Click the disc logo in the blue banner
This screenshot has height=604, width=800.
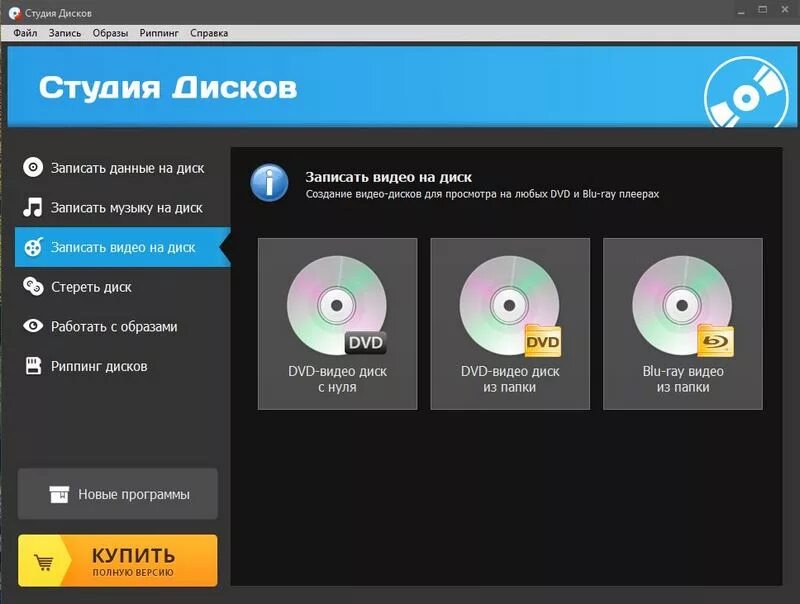click(x=746, y=93)
